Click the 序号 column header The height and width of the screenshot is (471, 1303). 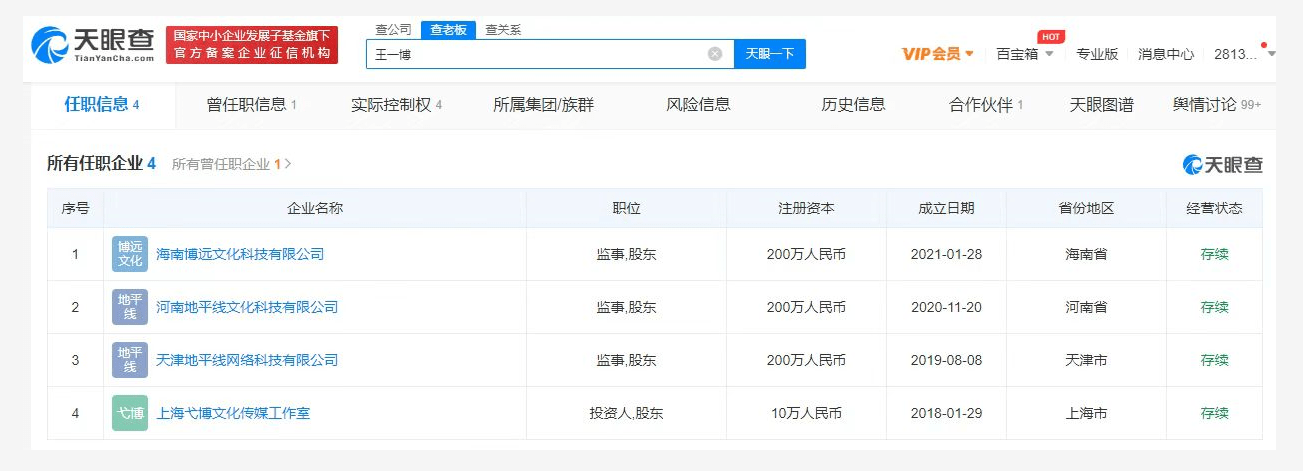point(75,208)
